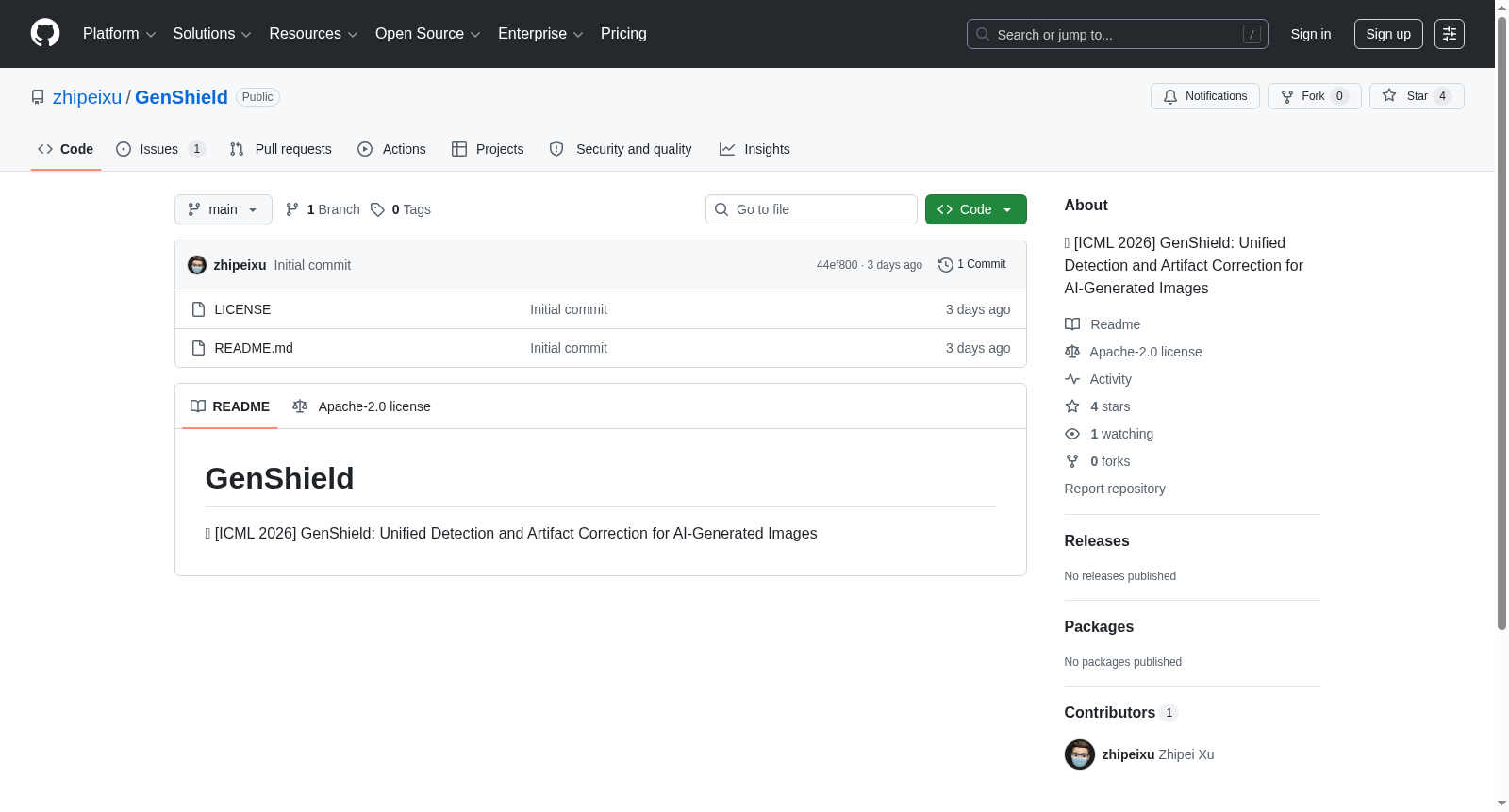The width and height of the screenshot is (1509, 812).
Task: Open contributor zhipeixu avatar
Action: pos(1080,754)
